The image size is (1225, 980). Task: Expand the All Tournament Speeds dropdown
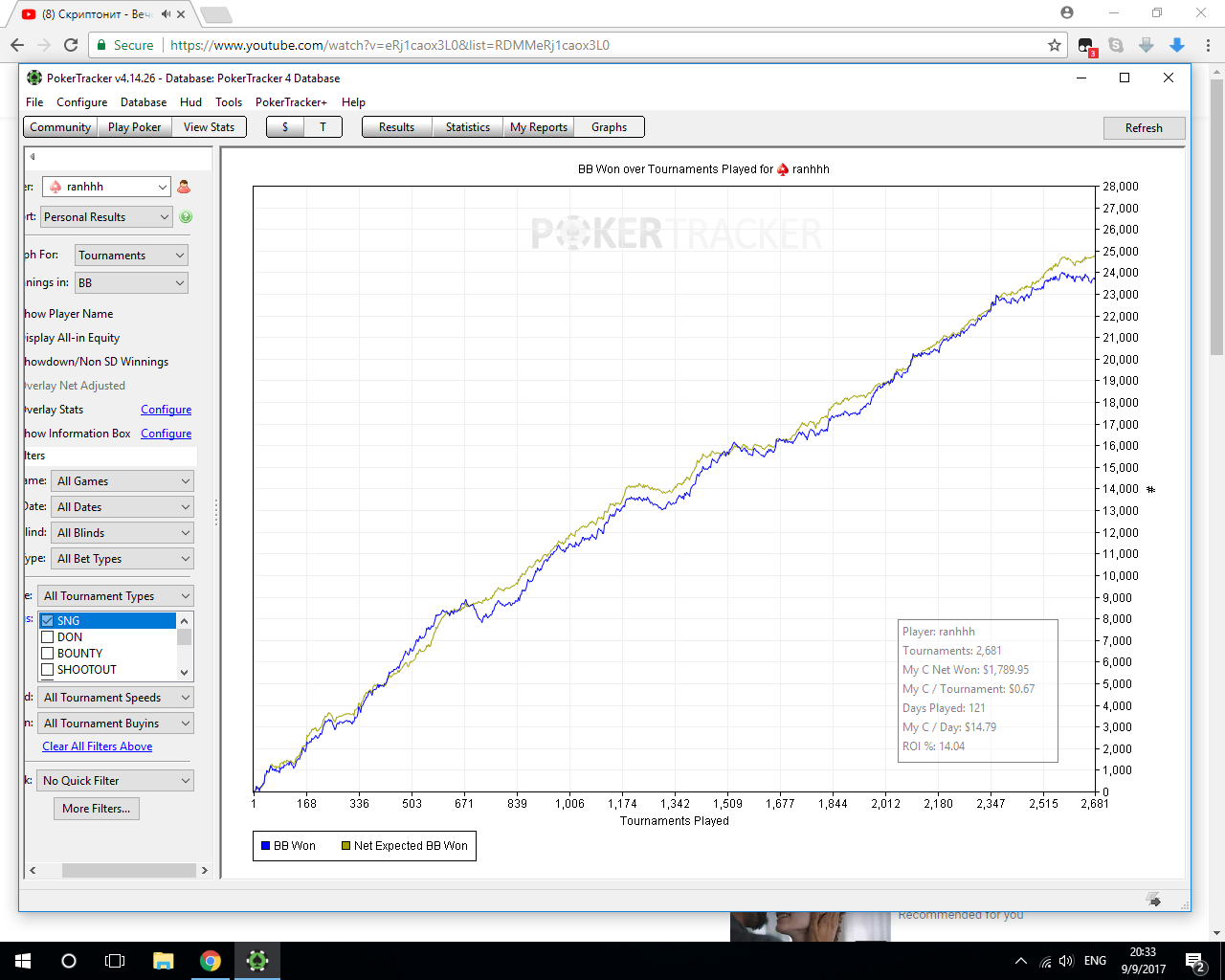pyautogui.click(x=116, y=698)
